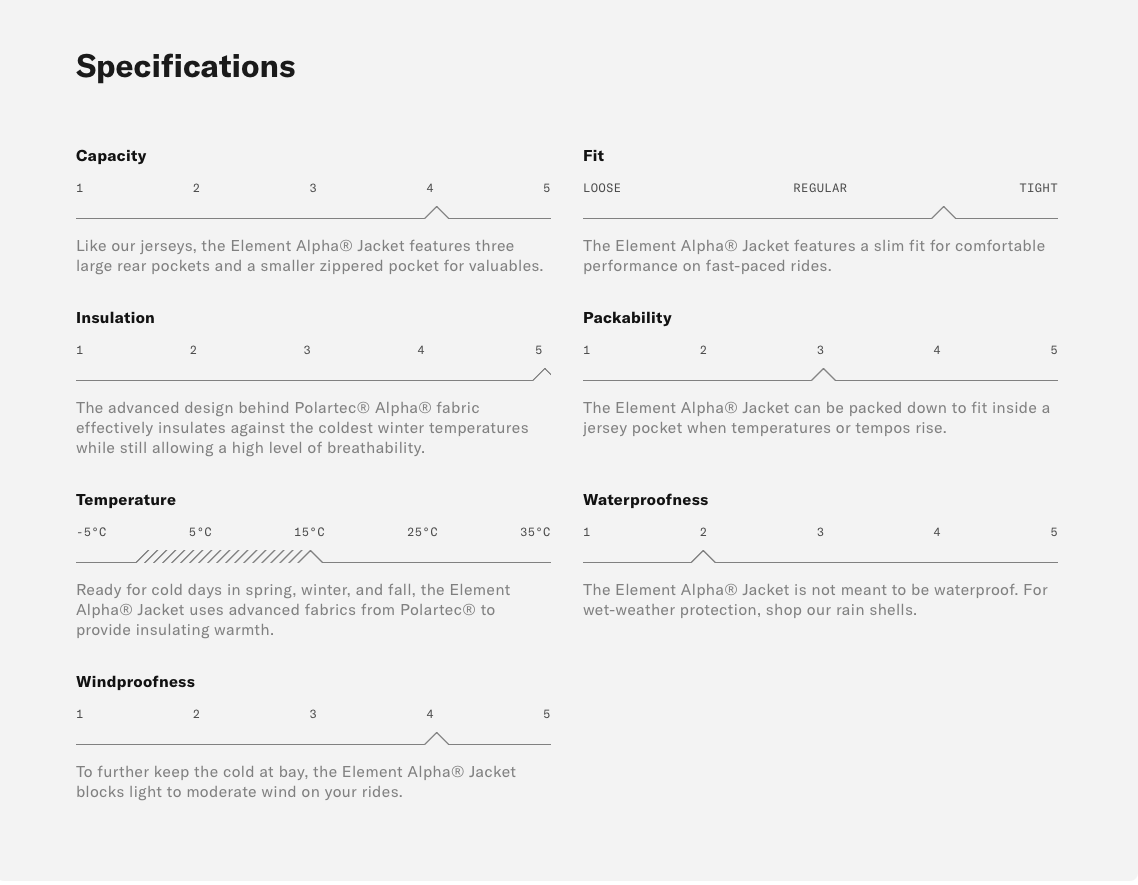Click the Temperature peak marker at 15°C
This screenshot has width=1138, height=885.
312,556
